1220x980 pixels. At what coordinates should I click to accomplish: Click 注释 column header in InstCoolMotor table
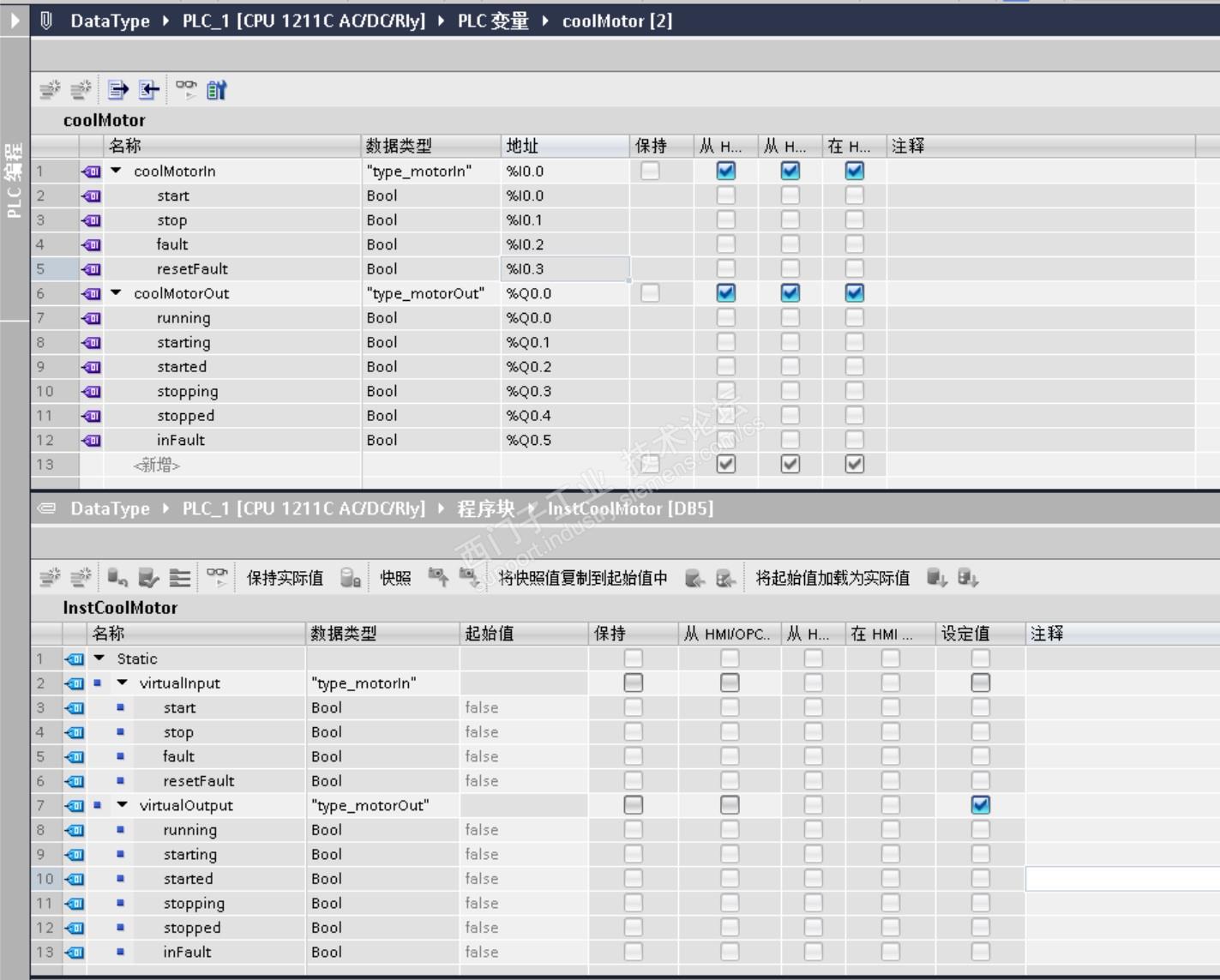1122,634
